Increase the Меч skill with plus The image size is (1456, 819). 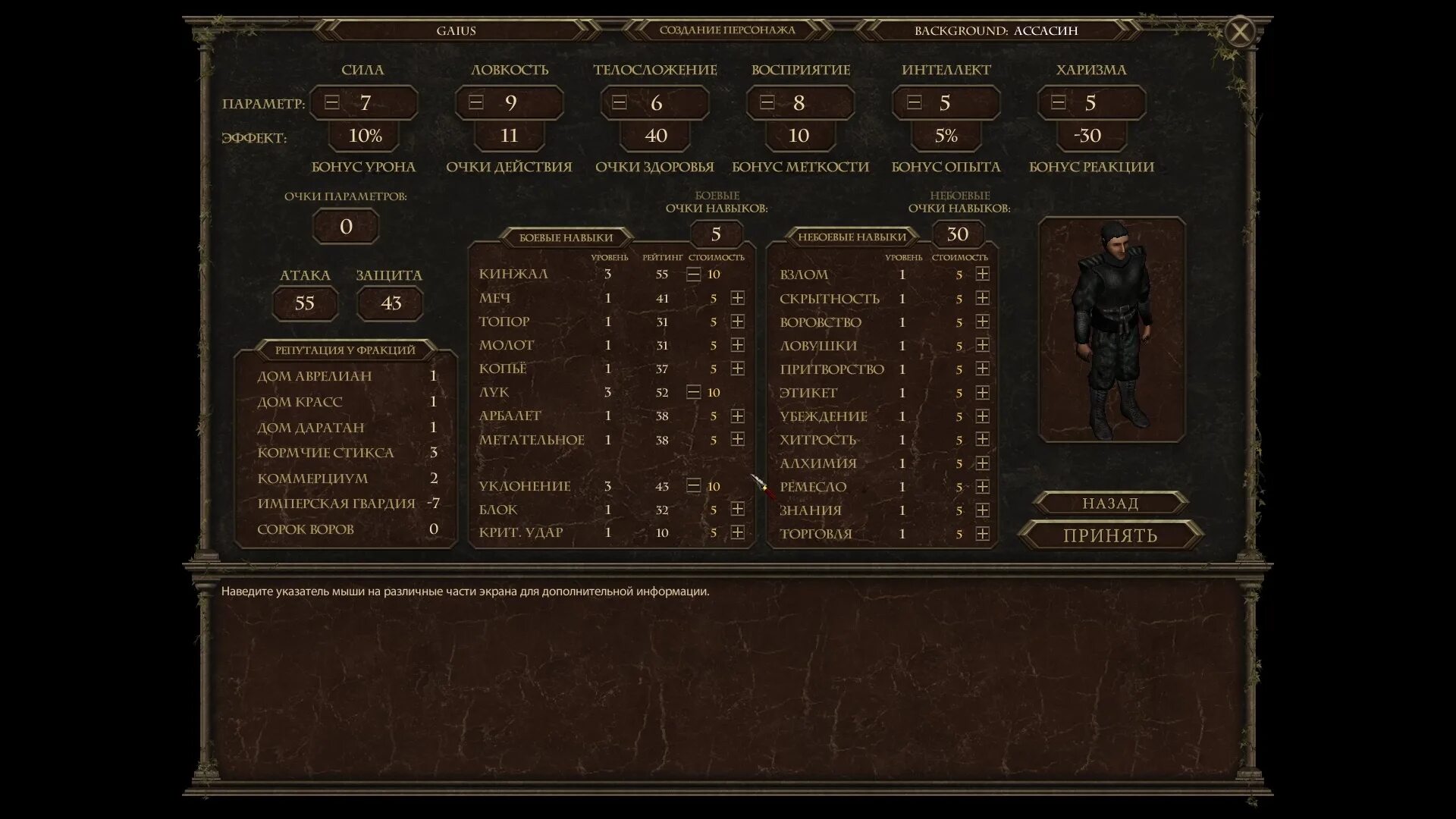click(x=737, y=298)
